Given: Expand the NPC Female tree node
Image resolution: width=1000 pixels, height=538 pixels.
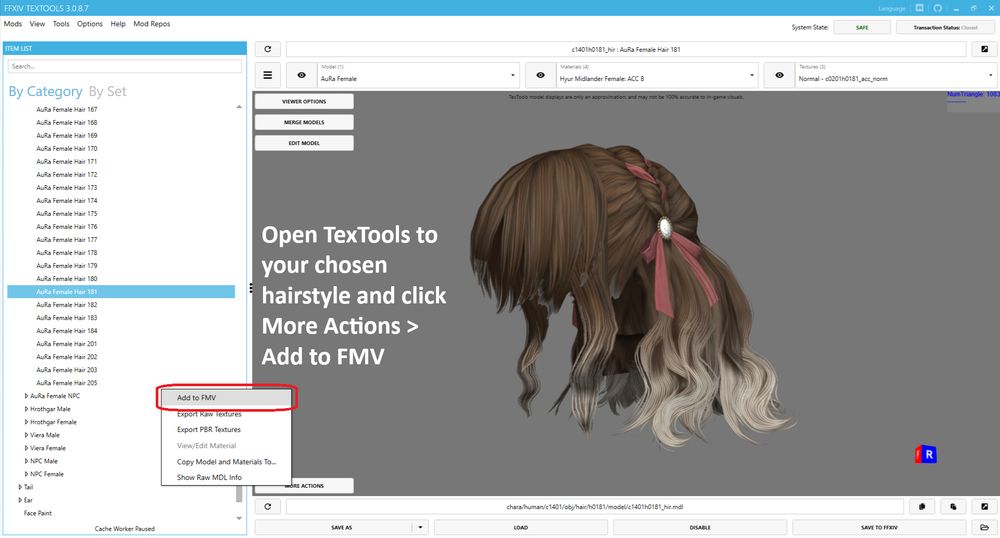Looking at the screenshot, I should [26, 474].
